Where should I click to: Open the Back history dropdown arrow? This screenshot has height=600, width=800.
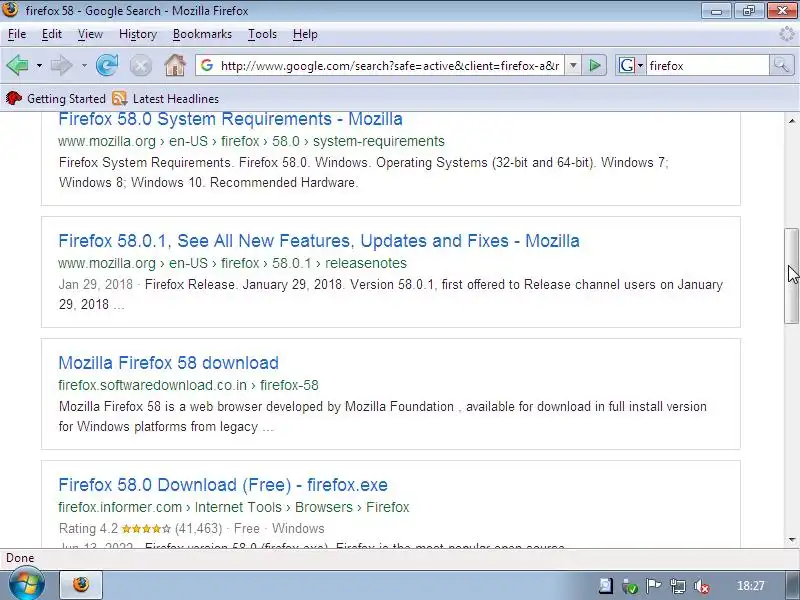pos(39,66)
